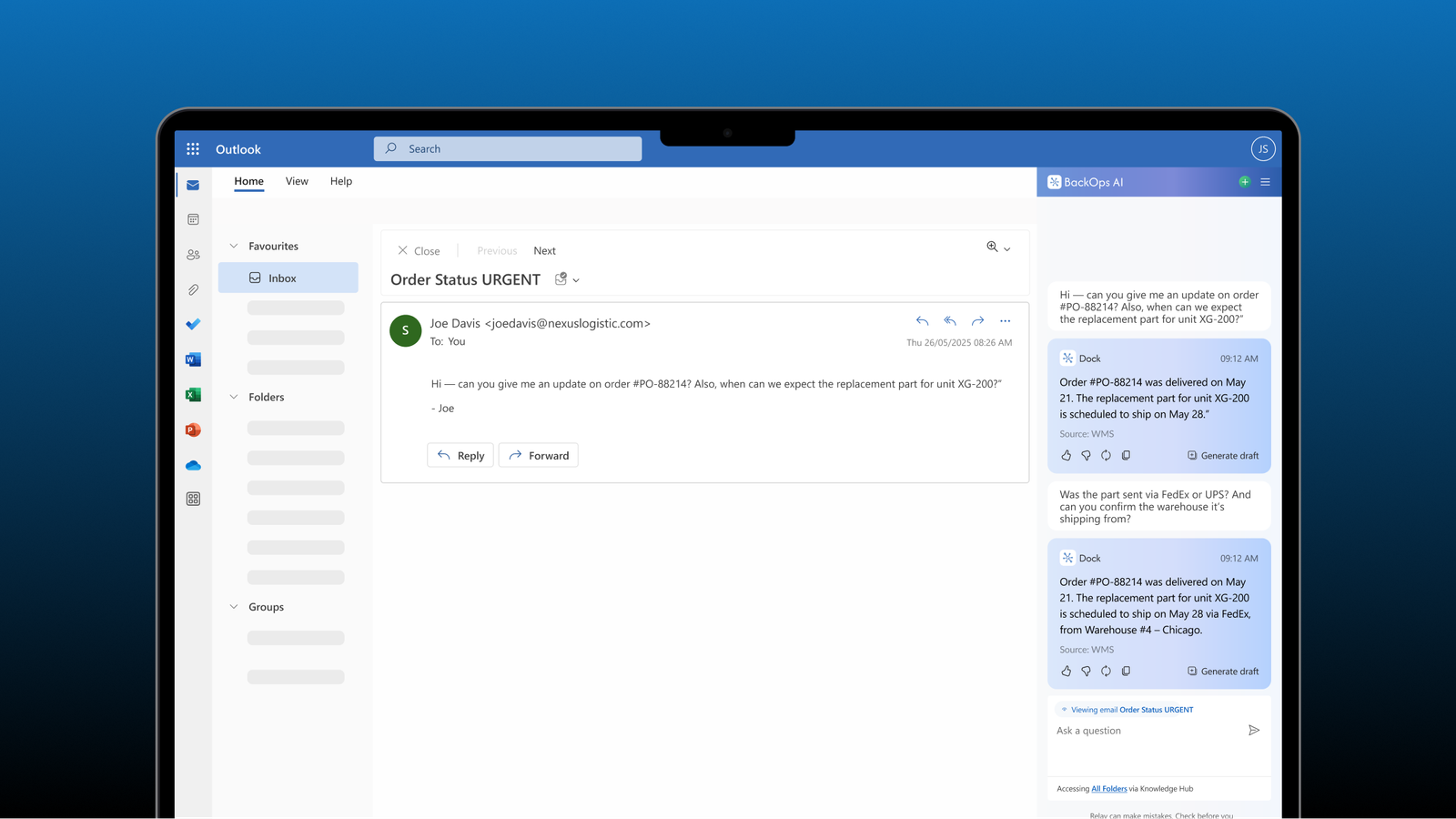Generate draft from the FedEx Chicago response
Image resolution: width=1456 pixels, height=819 pixels.
click(x=1223, y=671)
